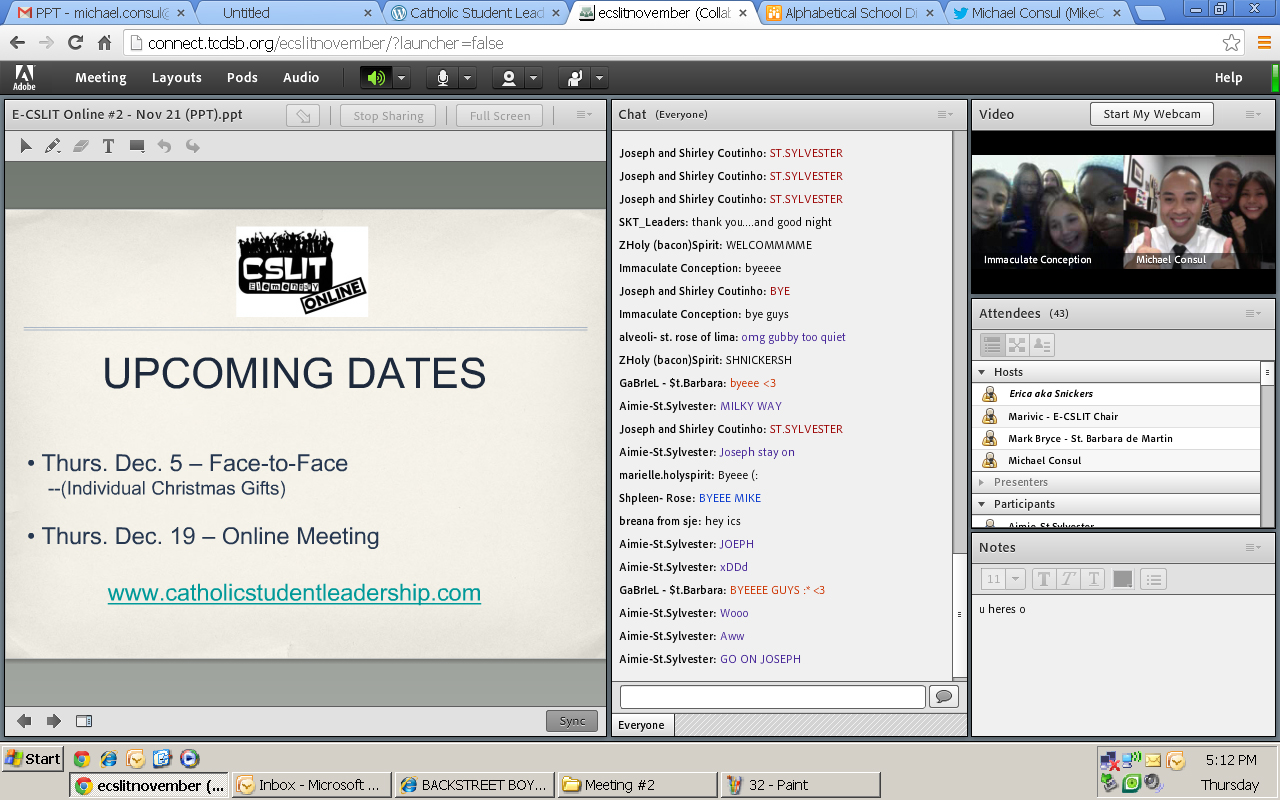Switch attendees to breakout room view
Screen dimensions: 1280x800
[x=1017, y=345]
